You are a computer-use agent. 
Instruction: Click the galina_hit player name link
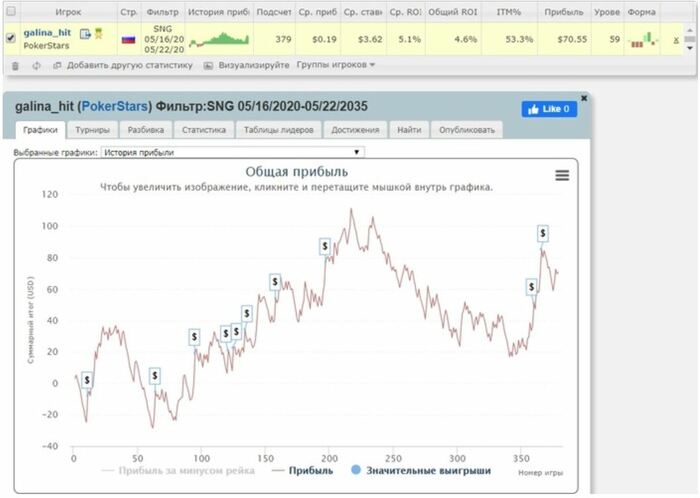(x=47, y=33)
